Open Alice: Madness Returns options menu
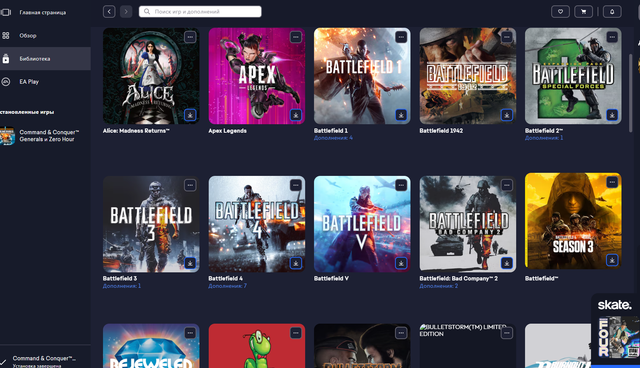Screen dimensions: 640x368 tap(190, 37)
